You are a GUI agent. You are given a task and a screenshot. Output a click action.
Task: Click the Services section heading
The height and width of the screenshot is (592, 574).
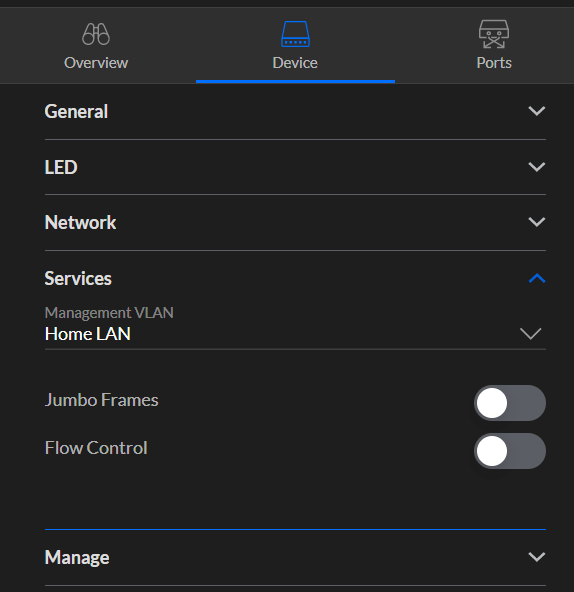coord(78,278)
